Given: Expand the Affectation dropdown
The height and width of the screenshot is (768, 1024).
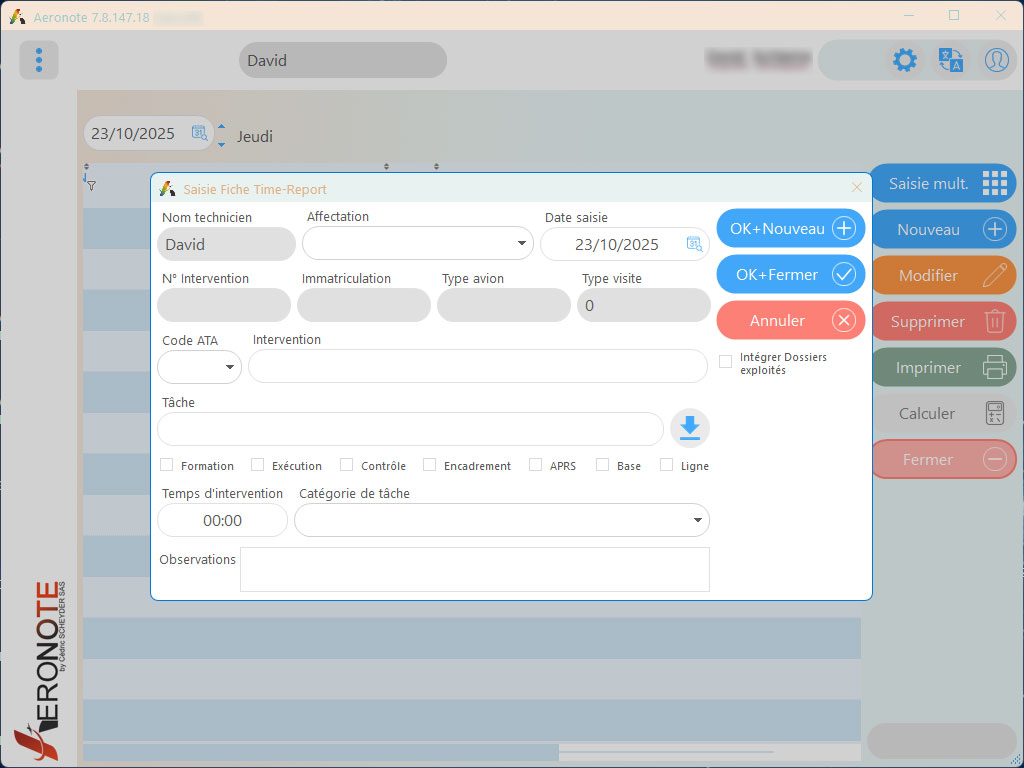Looking at the screenshot, I should [418, 244].
